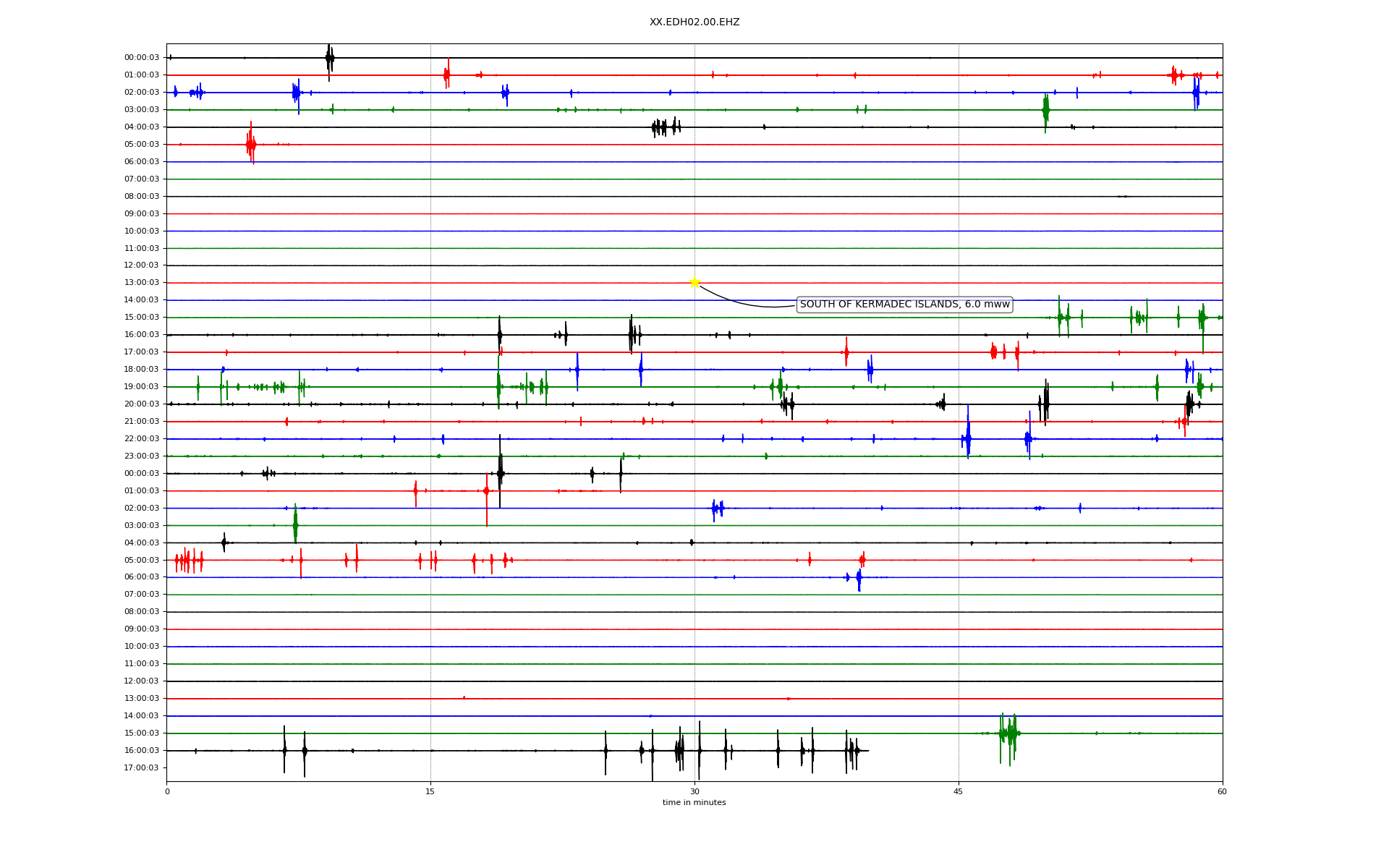Viewport: 1389px width, 868px height.
Task: Click the second 16:00:03 row label
Action: pyautogui.click(x=142, y=751)
